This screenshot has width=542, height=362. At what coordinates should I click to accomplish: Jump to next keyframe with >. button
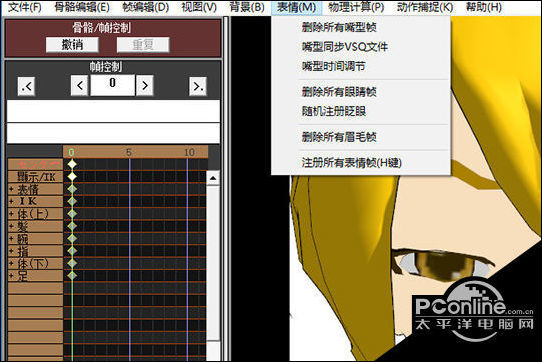tap(198, 86)
